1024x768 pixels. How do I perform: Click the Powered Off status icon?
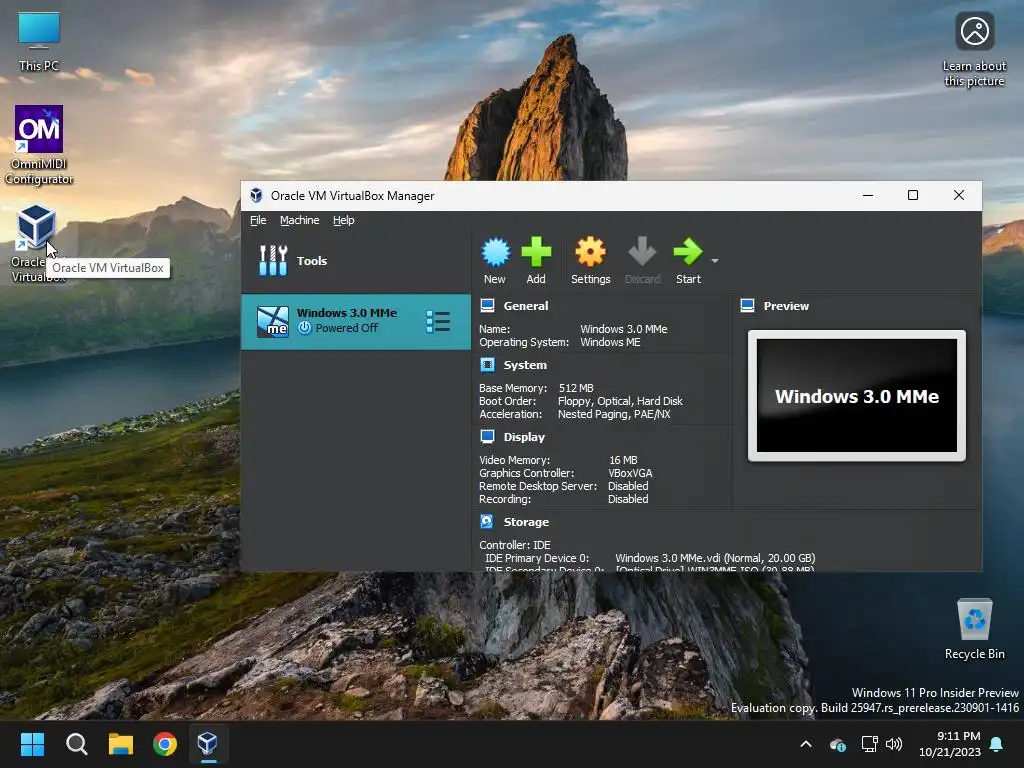[x=304, y=328]
